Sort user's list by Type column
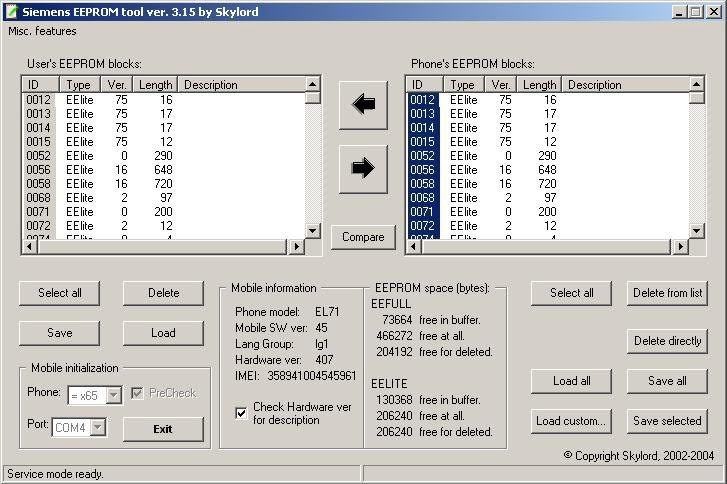Image resolution: width=727 pixels, height=484 pixels. (80, 85)
